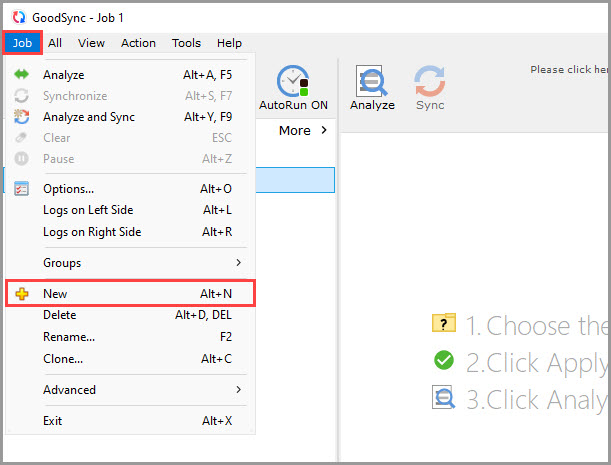
Task: Open the Action menu
Action: pyautogui.click(x=138, y=43)
